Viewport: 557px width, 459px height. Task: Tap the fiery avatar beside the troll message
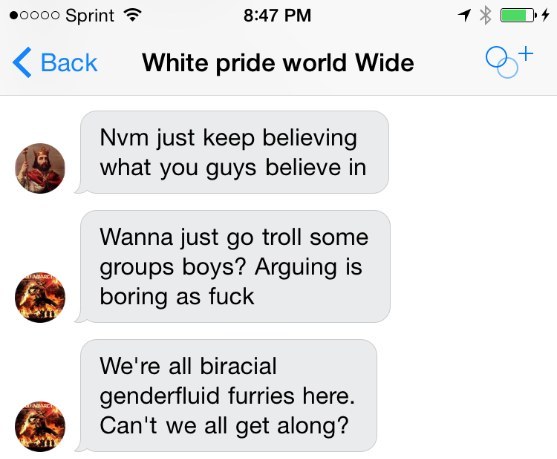coord(40,297)
